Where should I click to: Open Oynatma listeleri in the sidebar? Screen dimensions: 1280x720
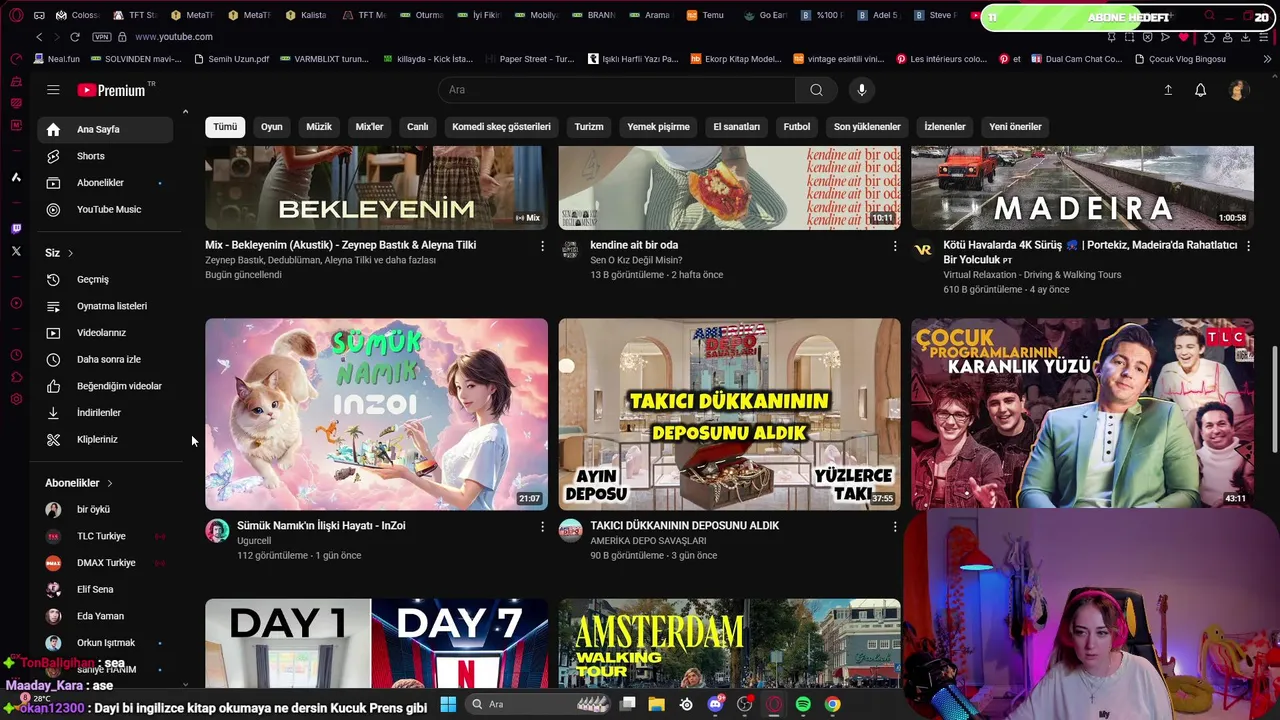click(x=105, y=306)
